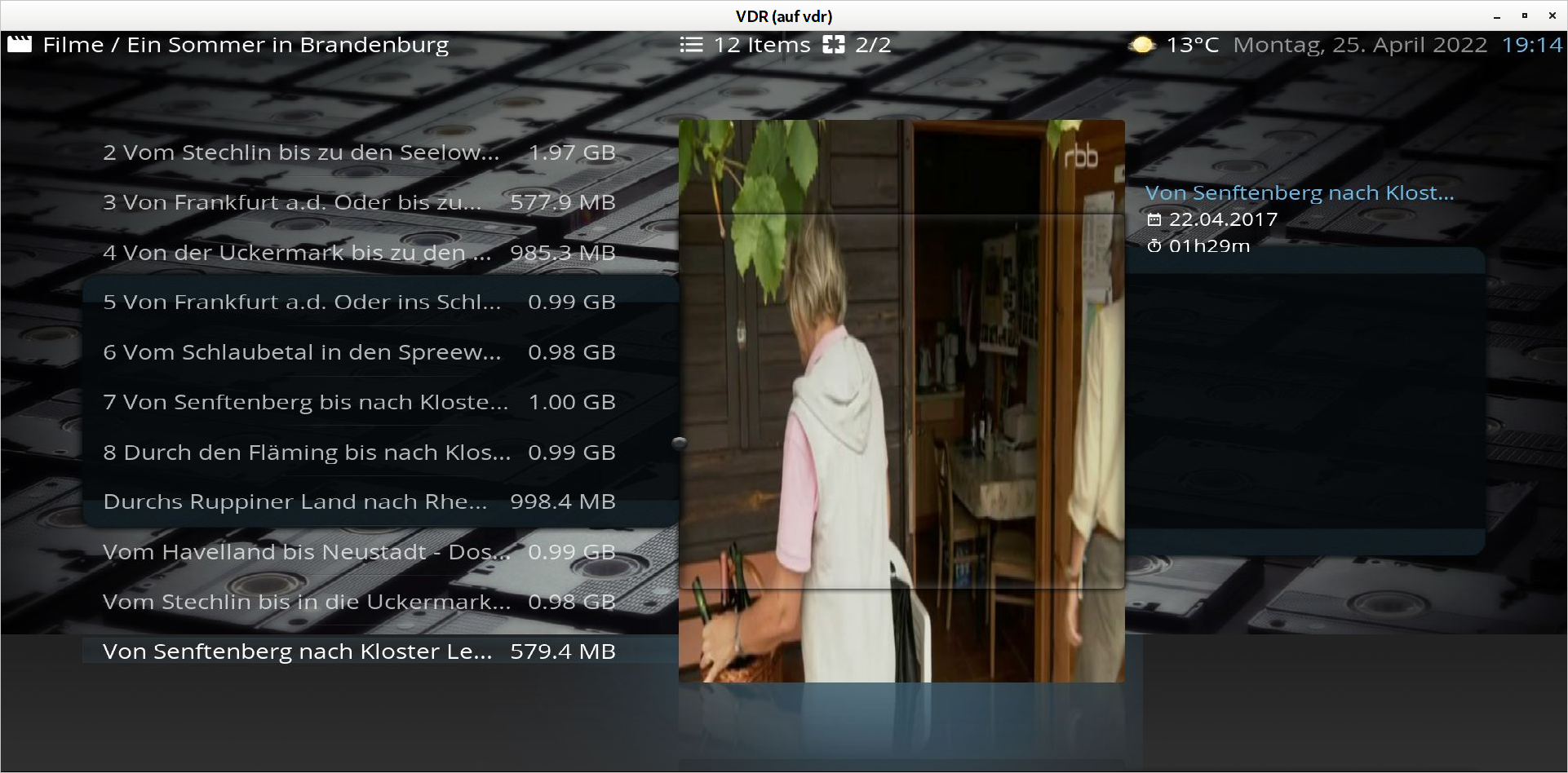Select recording 7 Von Senftenberg bis nach Kloste

[359, 402]
